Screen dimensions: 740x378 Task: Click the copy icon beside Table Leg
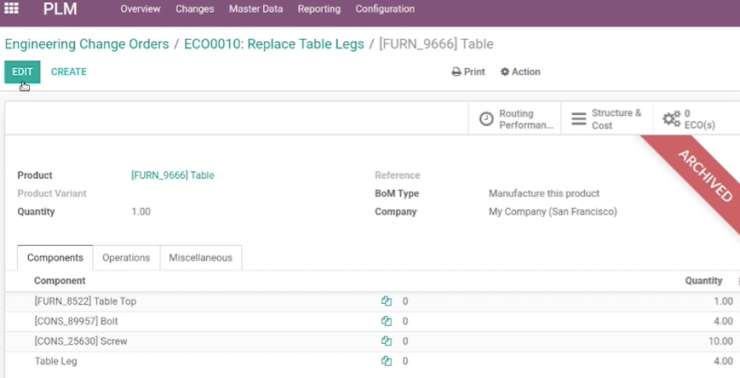click(387, 361)
